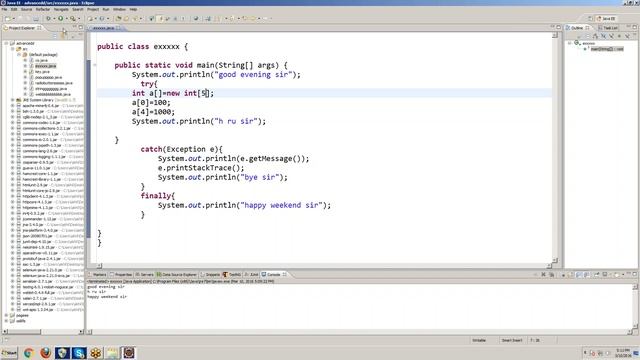The image size is (640, 360).
Task: Open the Refactor menu
Action: [x=42, y=9]
